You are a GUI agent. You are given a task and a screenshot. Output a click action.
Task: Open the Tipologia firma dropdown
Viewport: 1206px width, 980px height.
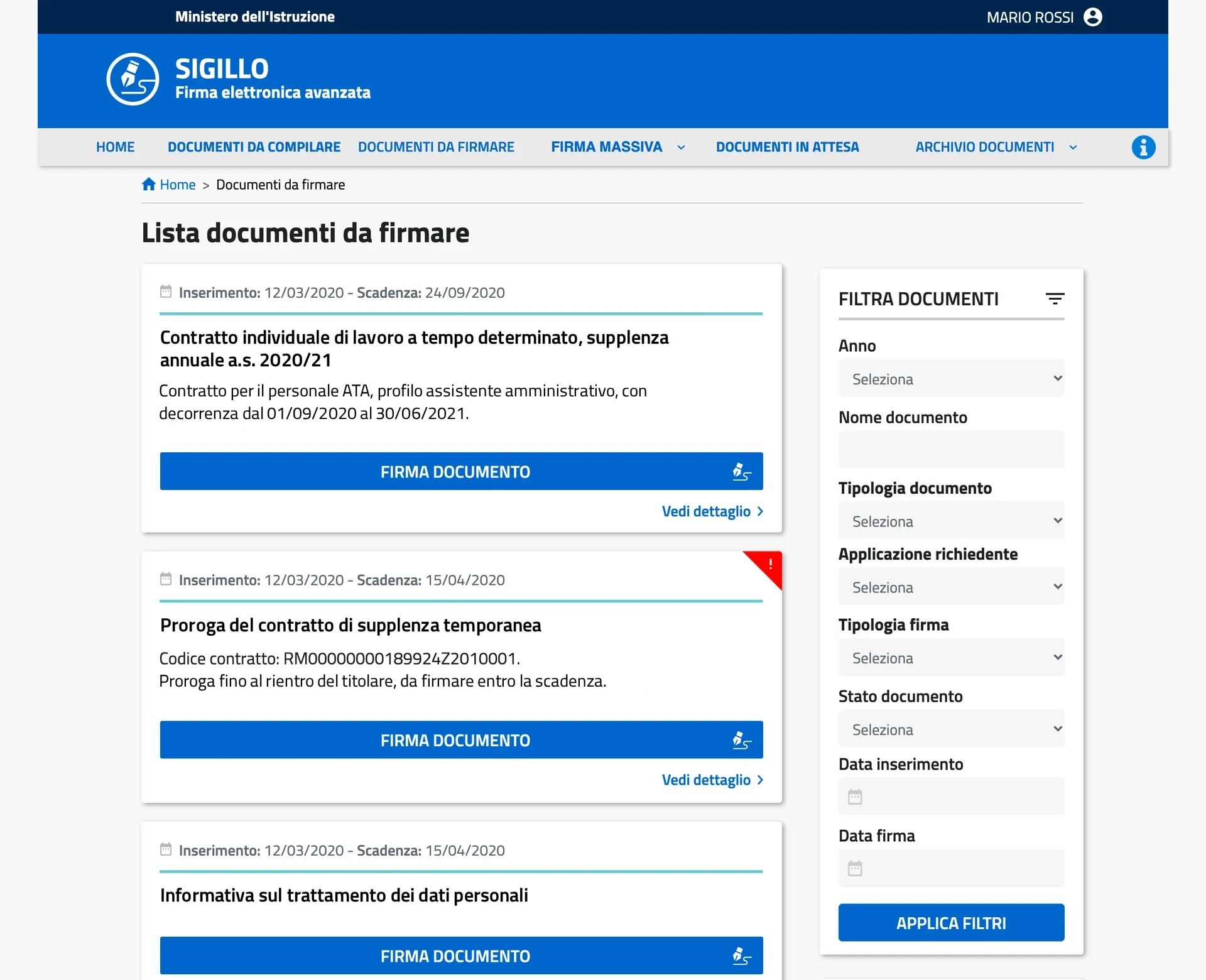pos(951,657)
